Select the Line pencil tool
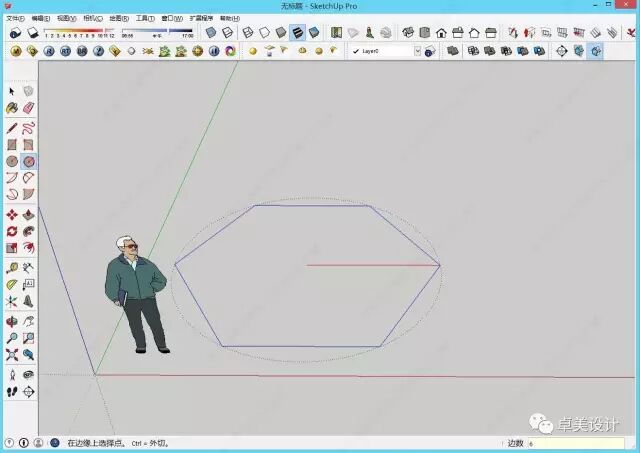 pos(12,128)
